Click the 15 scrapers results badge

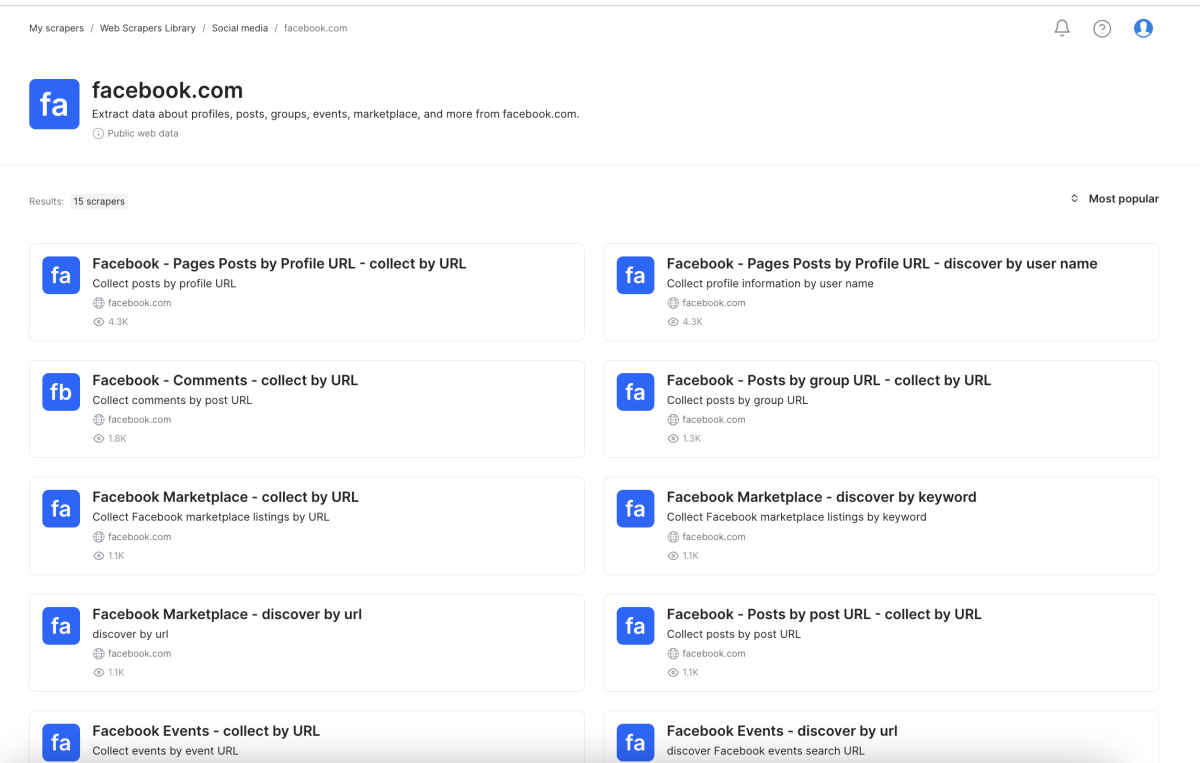coord(99,201)
